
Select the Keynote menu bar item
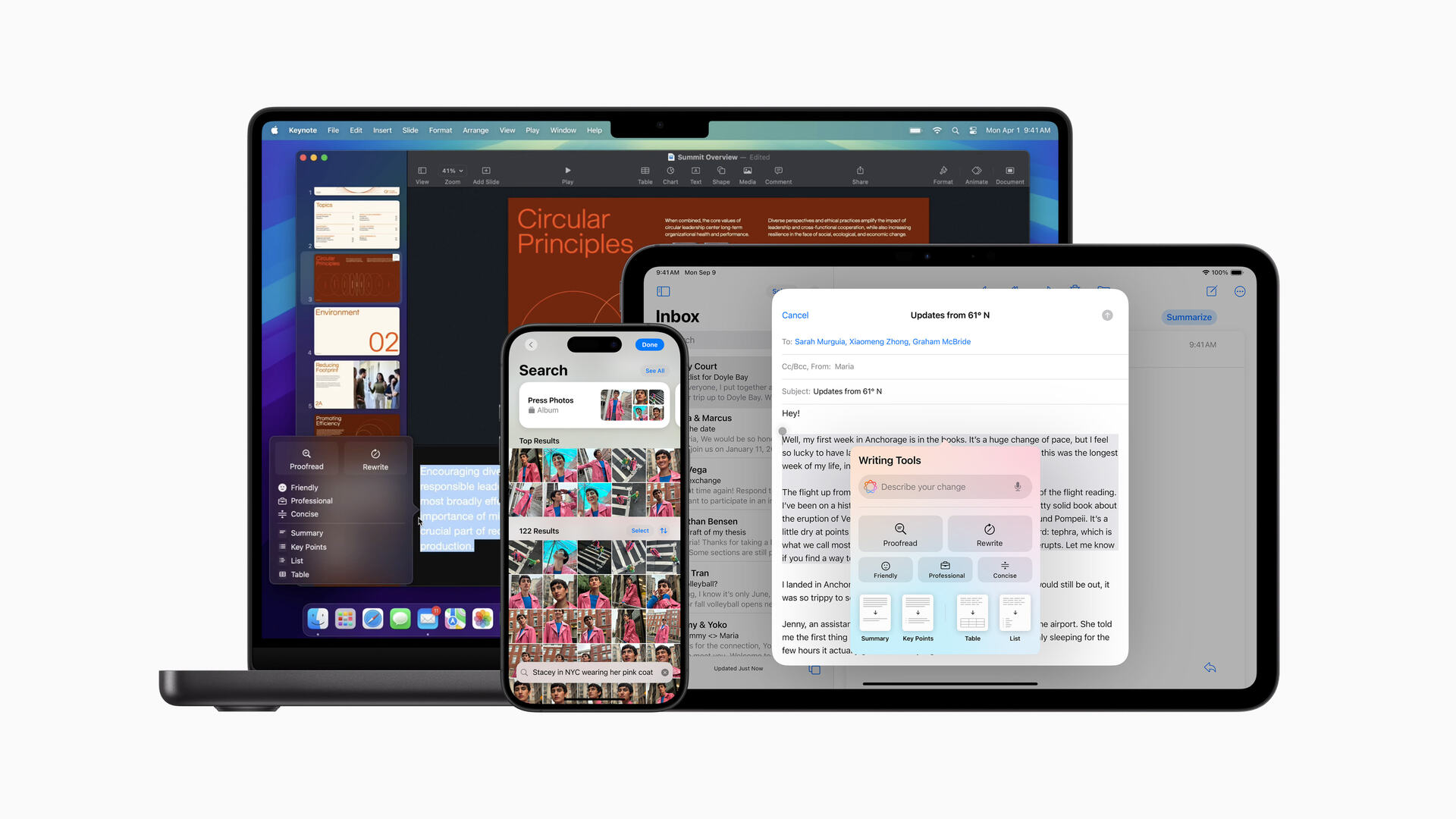[302, 130]
